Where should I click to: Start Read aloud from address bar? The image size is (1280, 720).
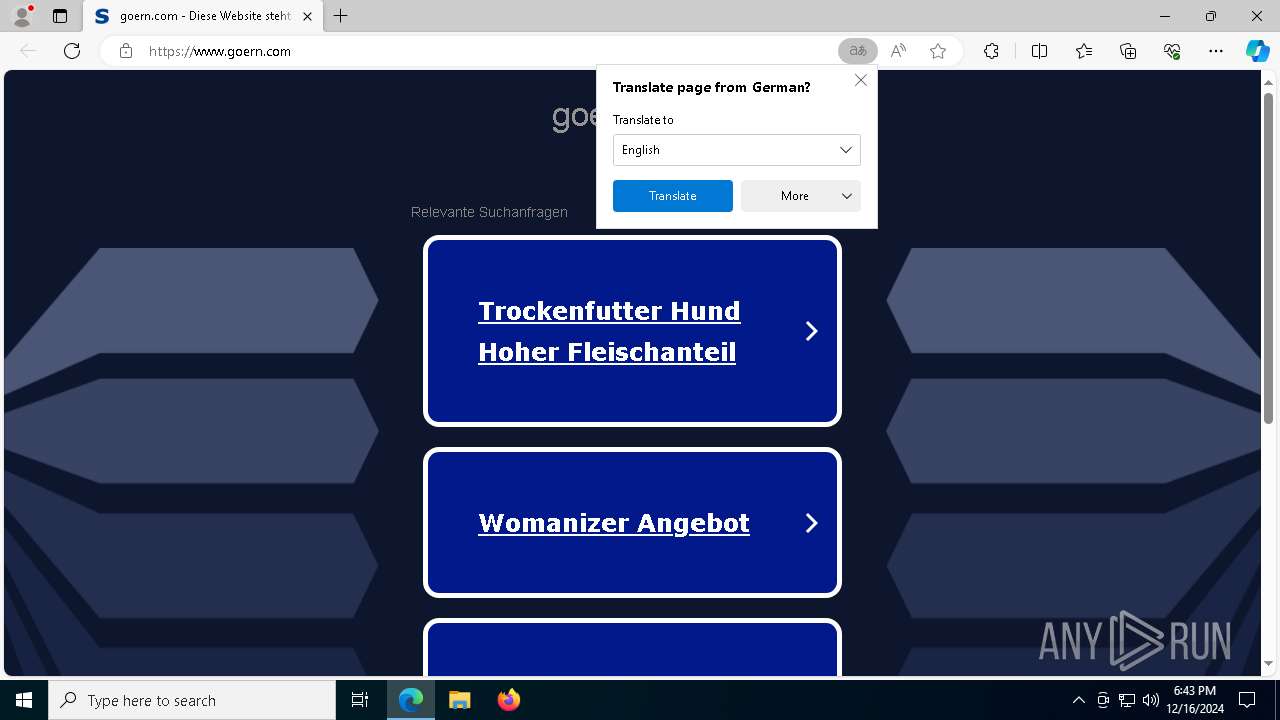(898, 51)
